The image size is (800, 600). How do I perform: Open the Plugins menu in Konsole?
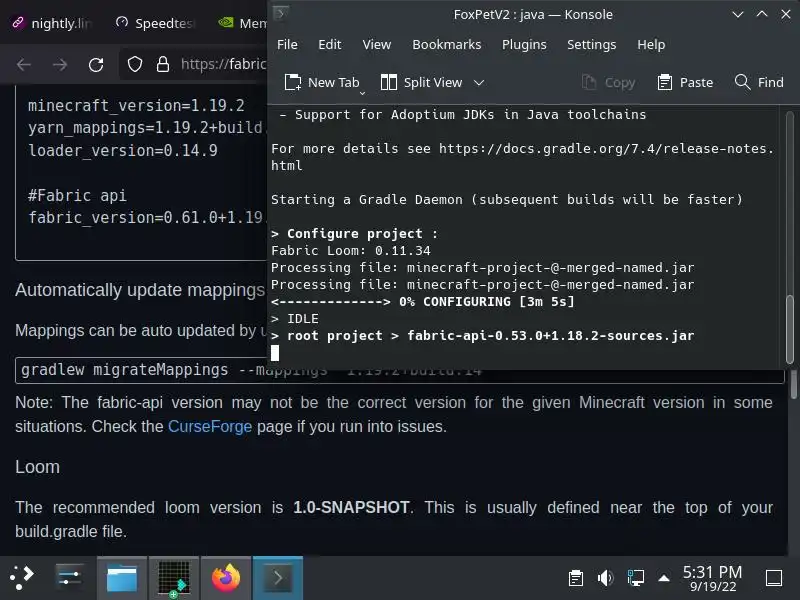click(x=524, y=45)
